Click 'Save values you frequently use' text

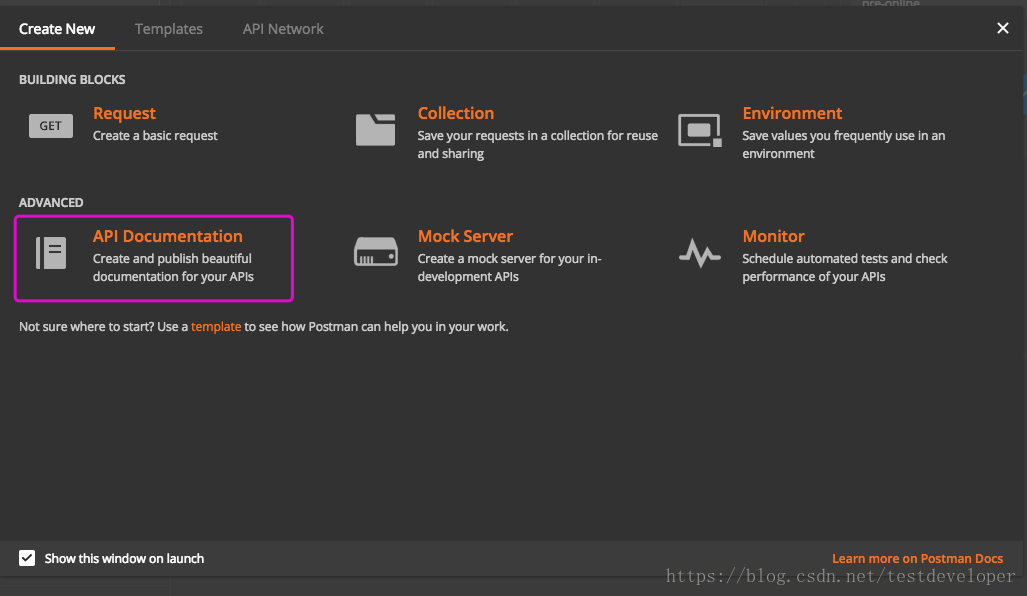tap(844, 144)
